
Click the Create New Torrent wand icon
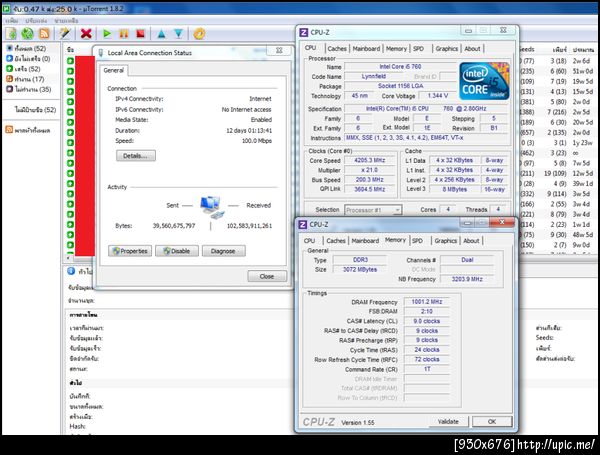point(65,34)
